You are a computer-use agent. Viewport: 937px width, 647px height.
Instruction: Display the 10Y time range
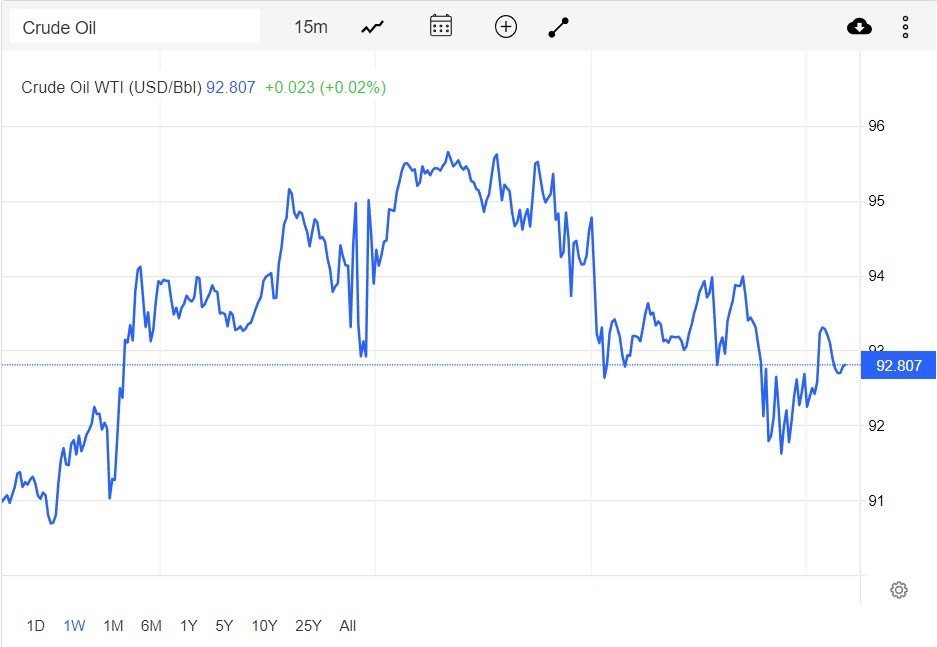(x=264, y=626)
